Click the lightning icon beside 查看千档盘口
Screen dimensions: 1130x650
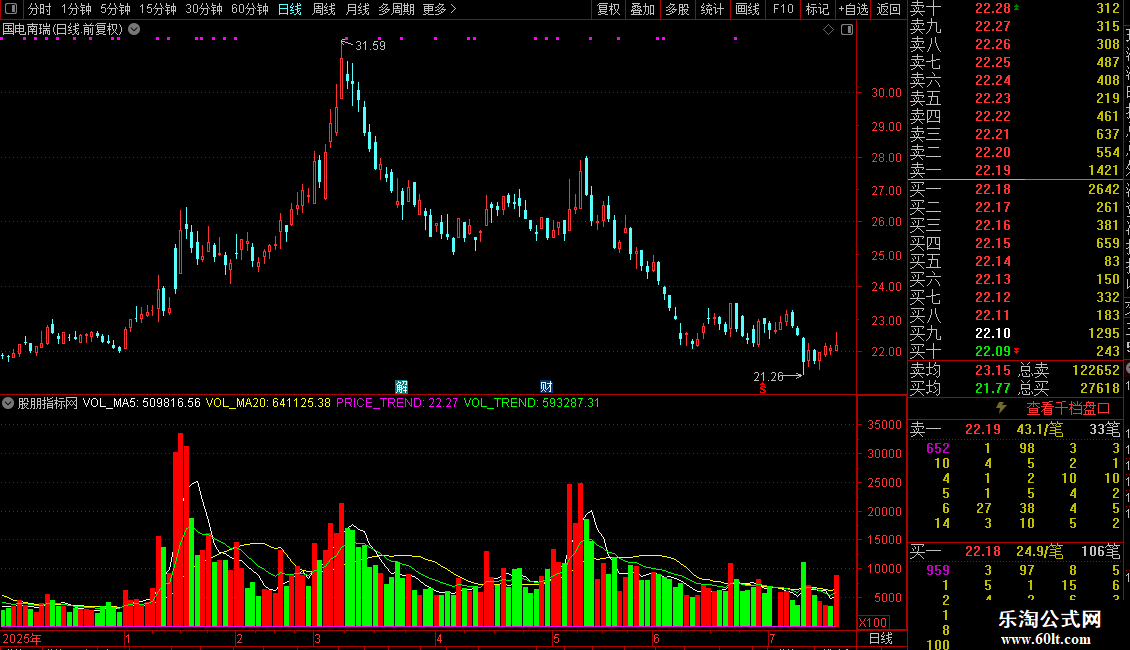click(x=1001, y=408)
